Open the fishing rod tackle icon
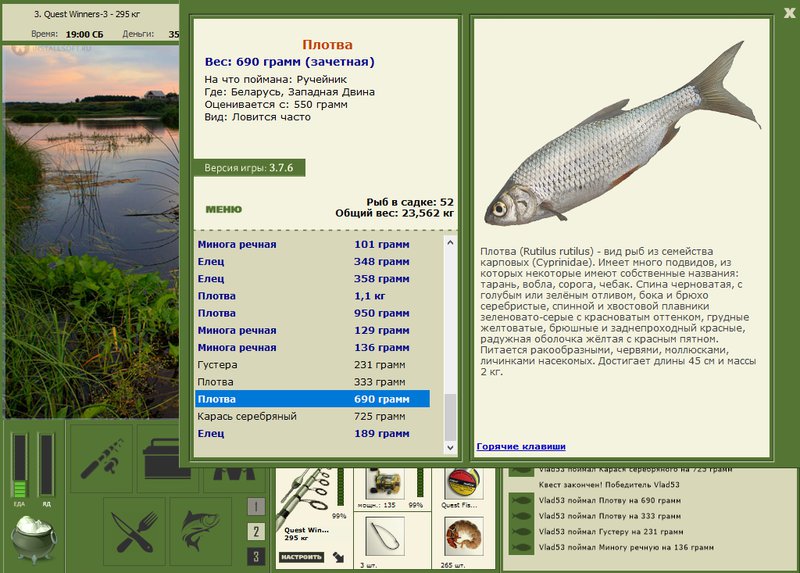800x573 pixels. click(x=102, y=458)
